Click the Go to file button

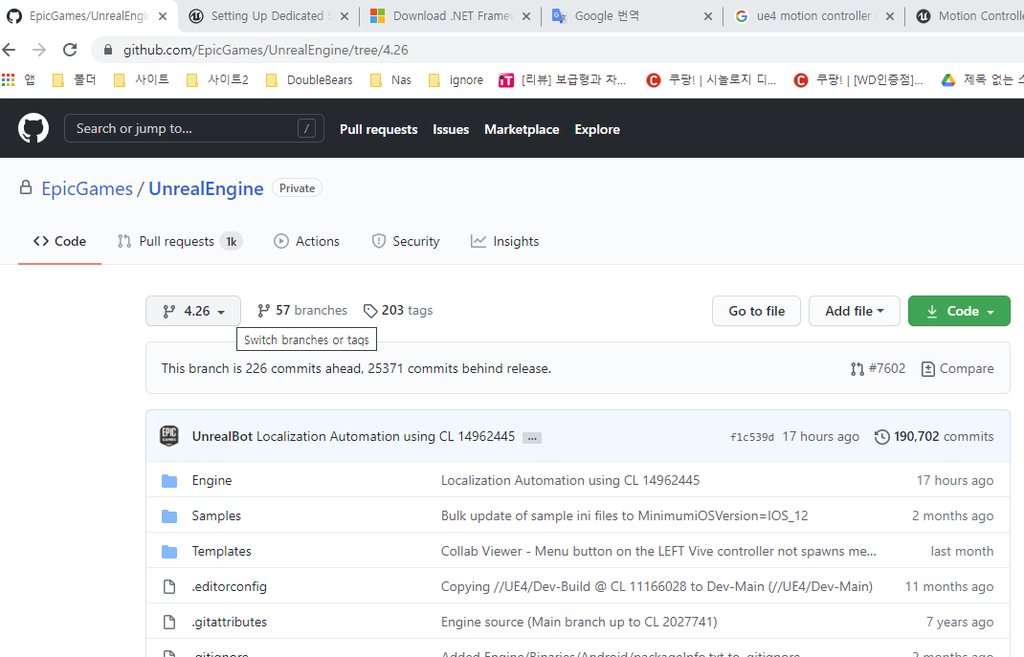click(x=756, y=311)
